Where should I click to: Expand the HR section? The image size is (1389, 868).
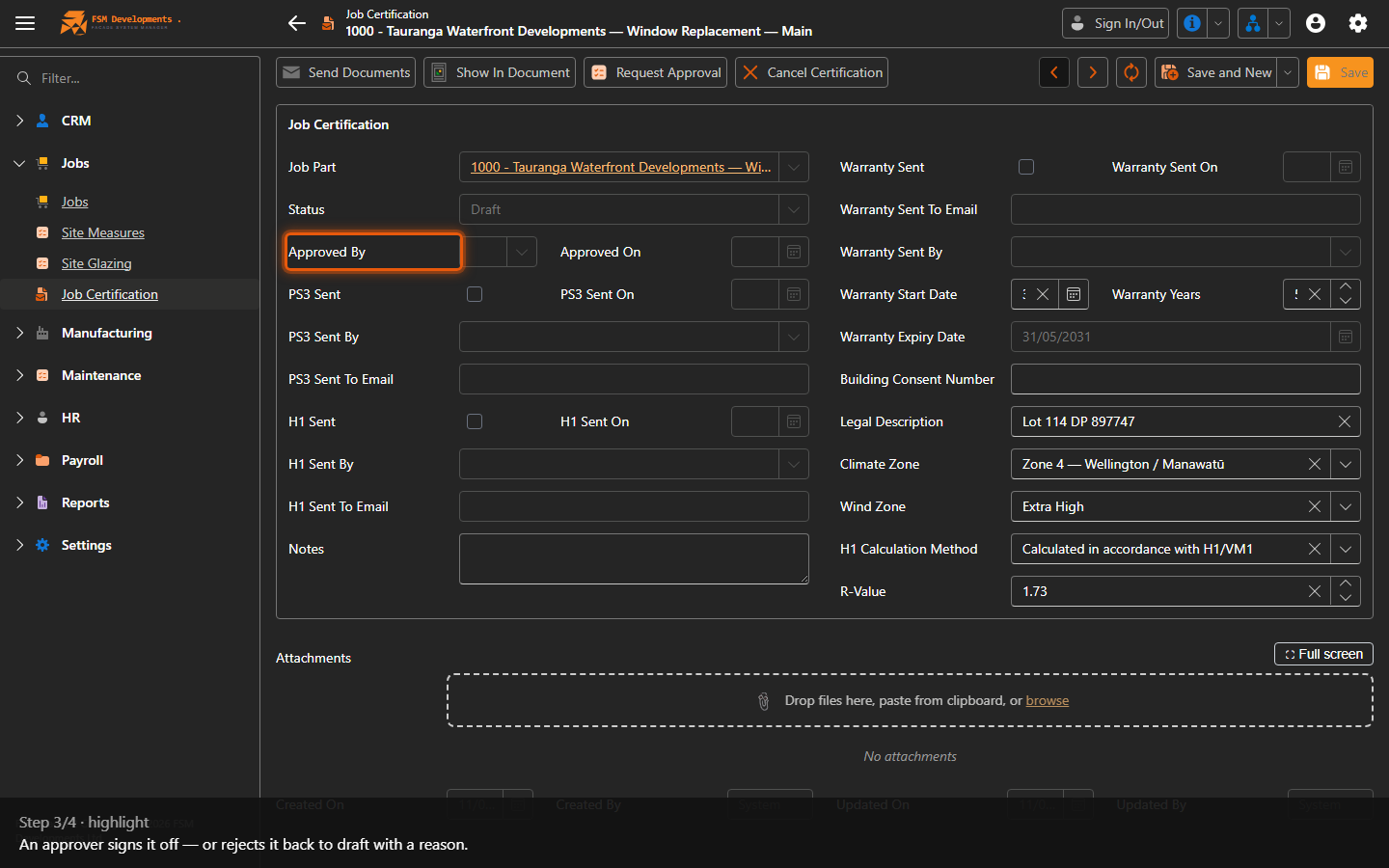click(x=19, y=418)
